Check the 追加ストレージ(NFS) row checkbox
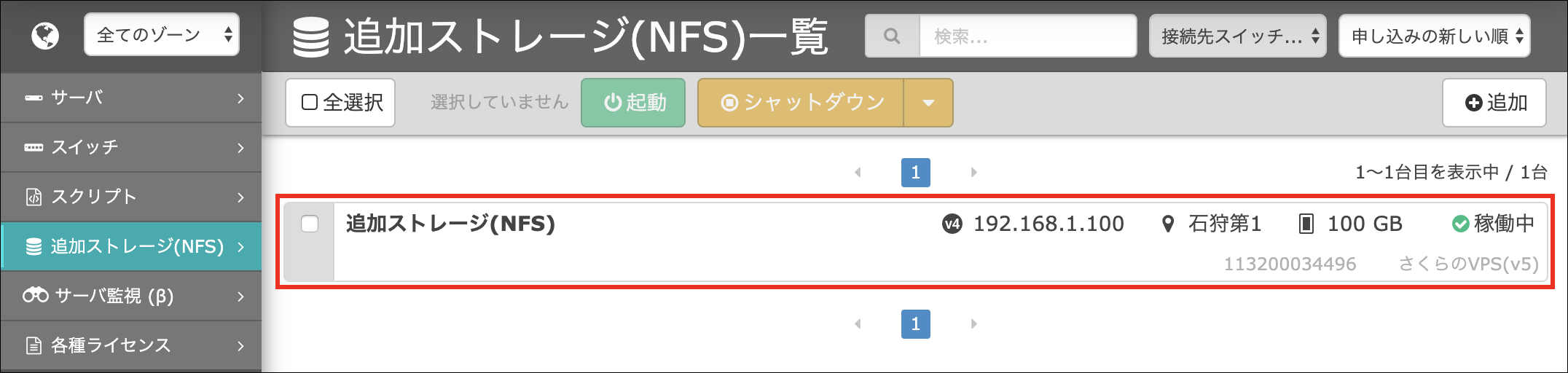 point(310,224)
